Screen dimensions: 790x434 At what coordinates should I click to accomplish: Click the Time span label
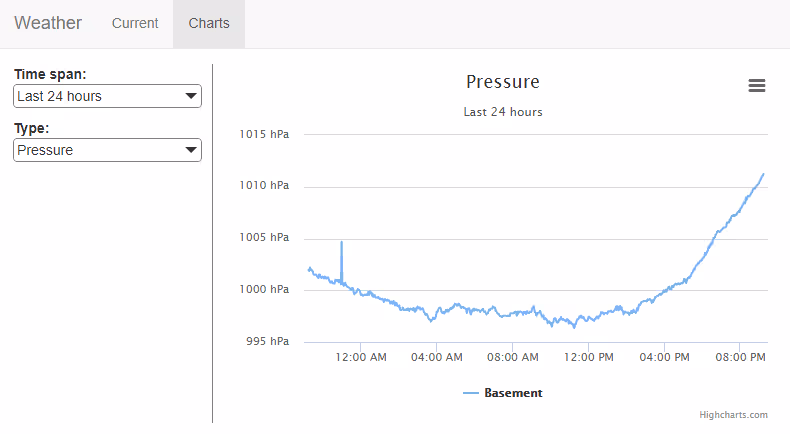coord(50,74)
